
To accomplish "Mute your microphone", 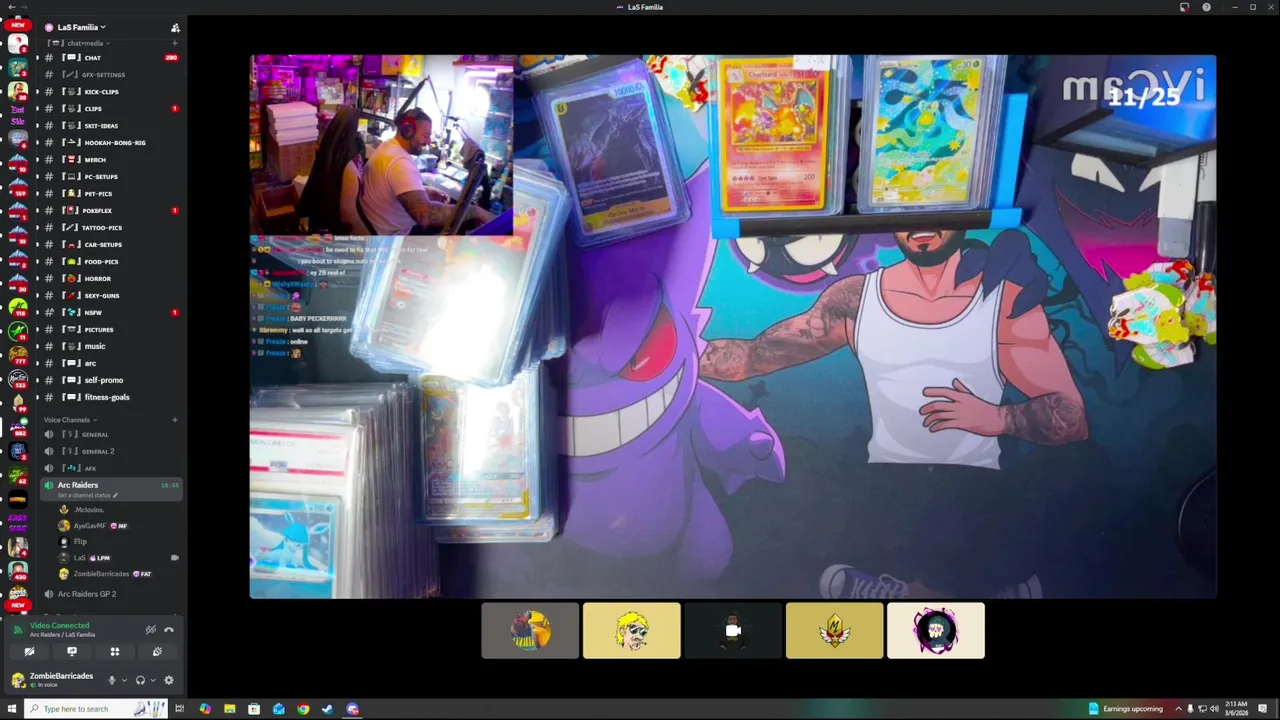I will [x=112, y=680].
